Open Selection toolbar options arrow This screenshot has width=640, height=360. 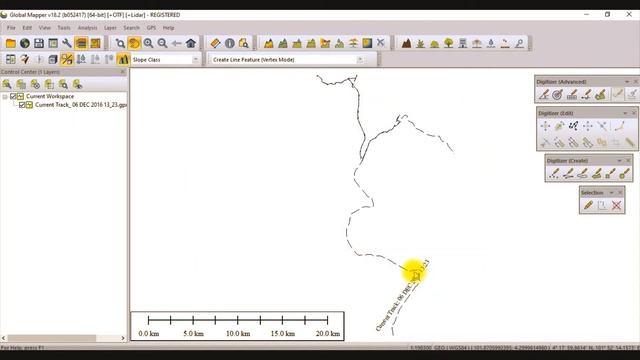(611, 193)
